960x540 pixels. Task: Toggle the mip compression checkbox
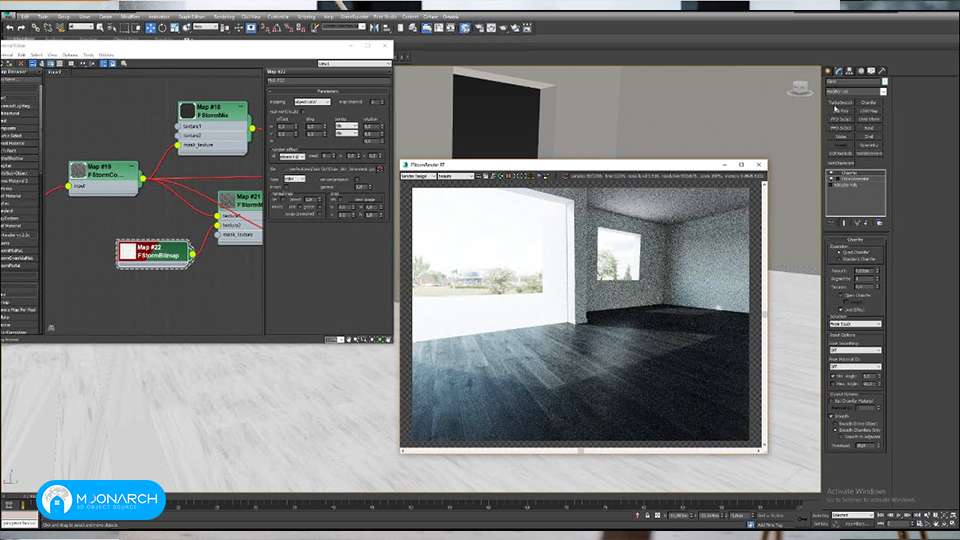(x=357, y=179)
